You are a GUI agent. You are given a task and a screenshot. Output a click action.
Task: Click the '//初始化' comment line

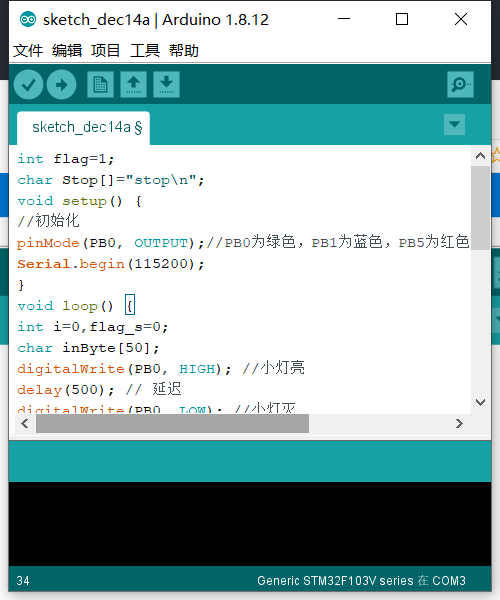coord(48,221)
